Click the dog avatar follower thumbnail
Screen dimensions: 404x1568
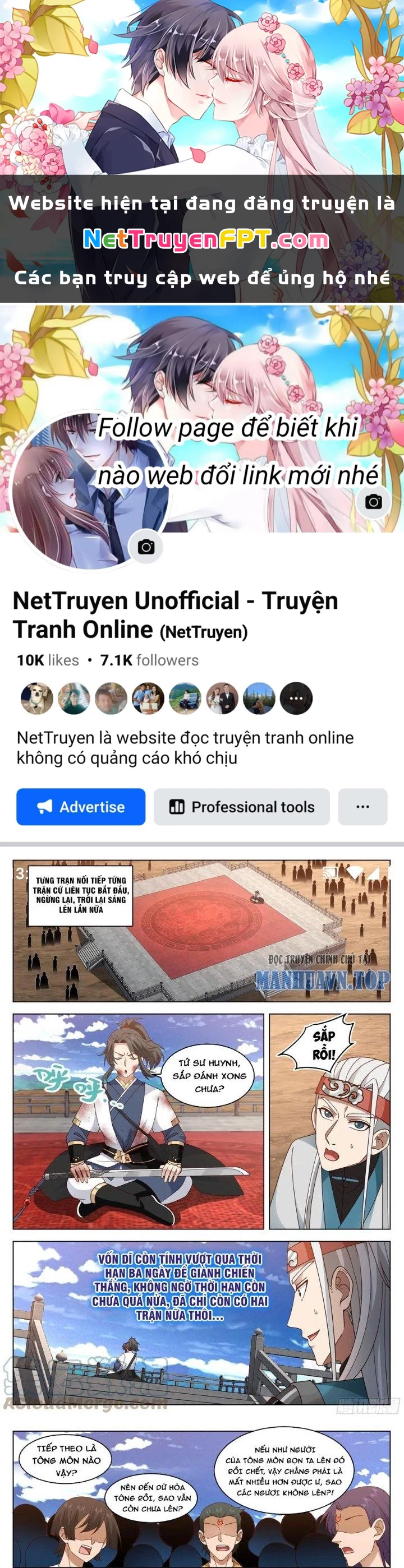coord(37,698)
